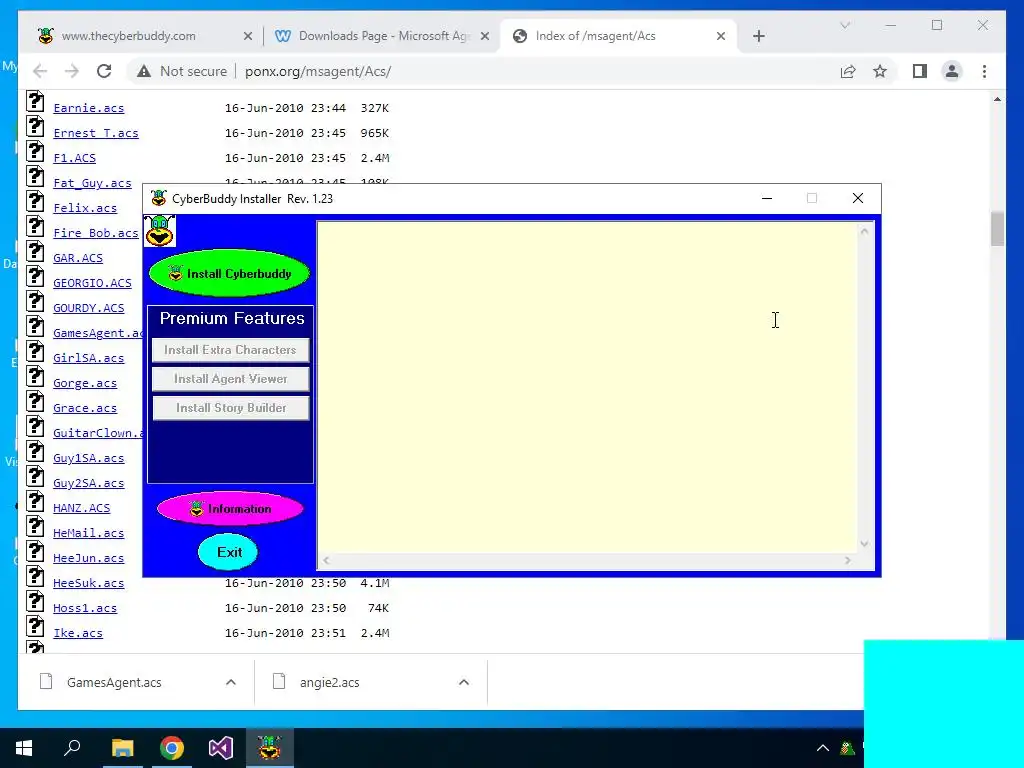Close the Downloads Page tab

tap(485, 37)
